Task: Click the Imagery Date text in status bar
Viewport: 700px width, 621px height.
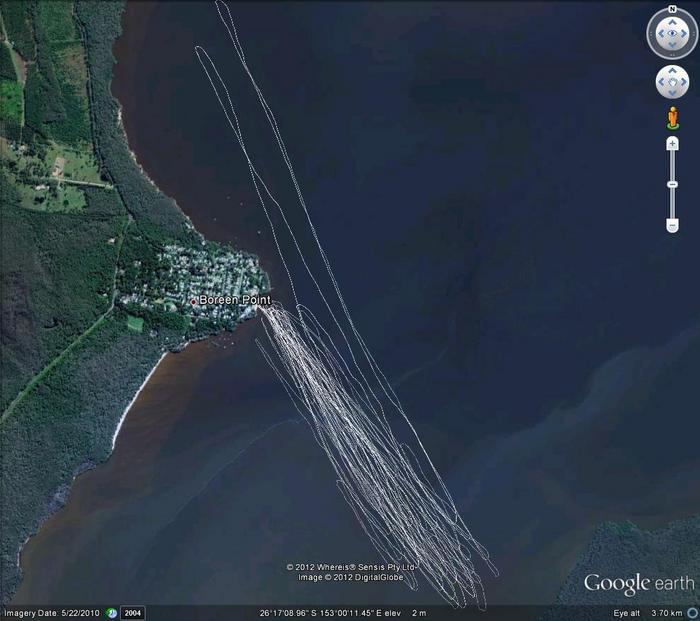Action: coord(53,613)
